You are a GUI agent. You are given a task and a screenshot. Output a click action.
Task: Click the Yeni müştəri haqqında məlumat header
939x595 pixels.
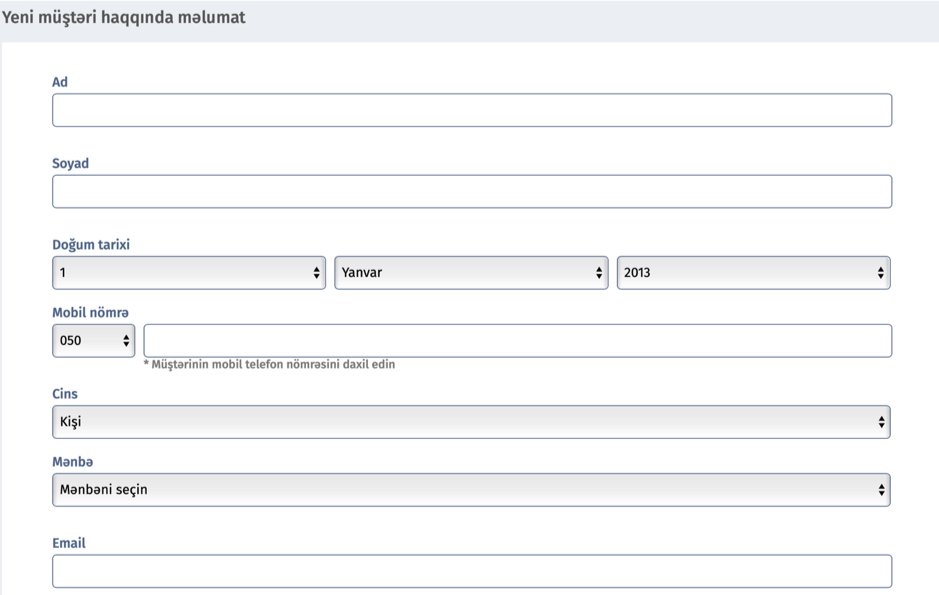click(123, 17)
